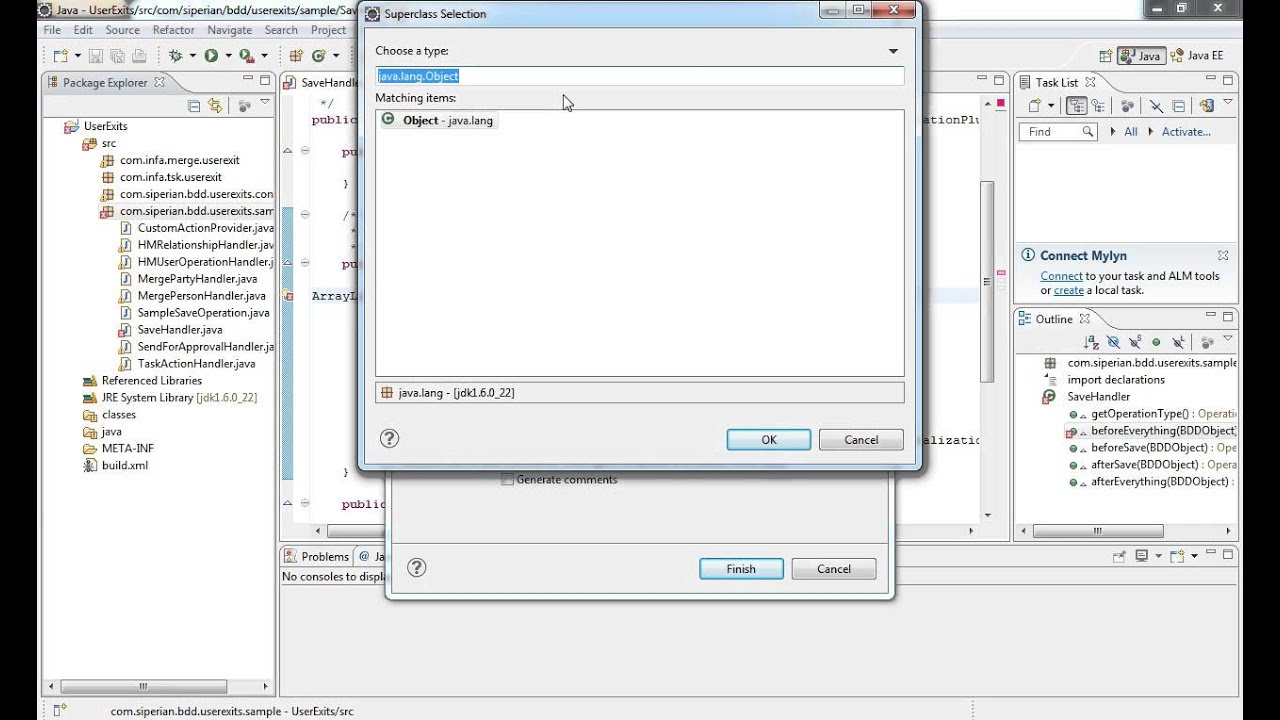1280x720 pixels.
Task: Open Package Explorer view menu
Action: pyautogui.click(x=265, y=101)
